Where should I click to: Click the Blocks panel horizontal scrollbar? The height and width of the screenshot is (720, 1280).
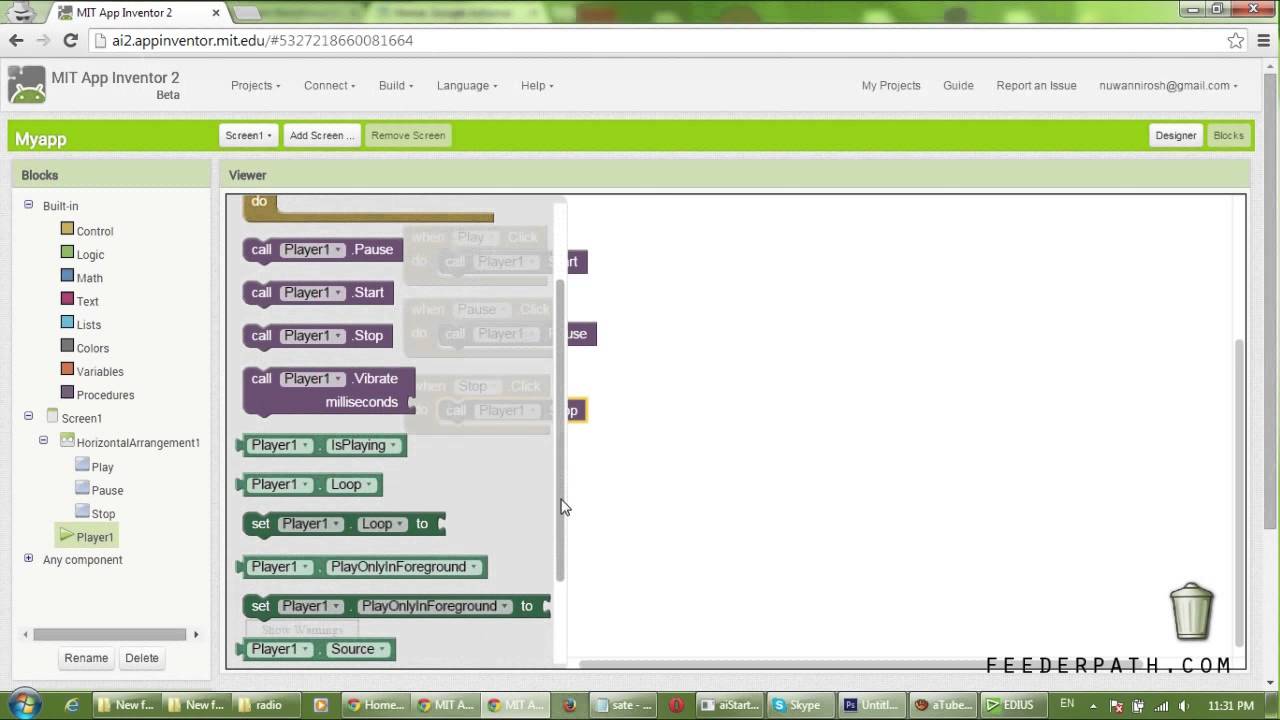click(x=109, y=634)
